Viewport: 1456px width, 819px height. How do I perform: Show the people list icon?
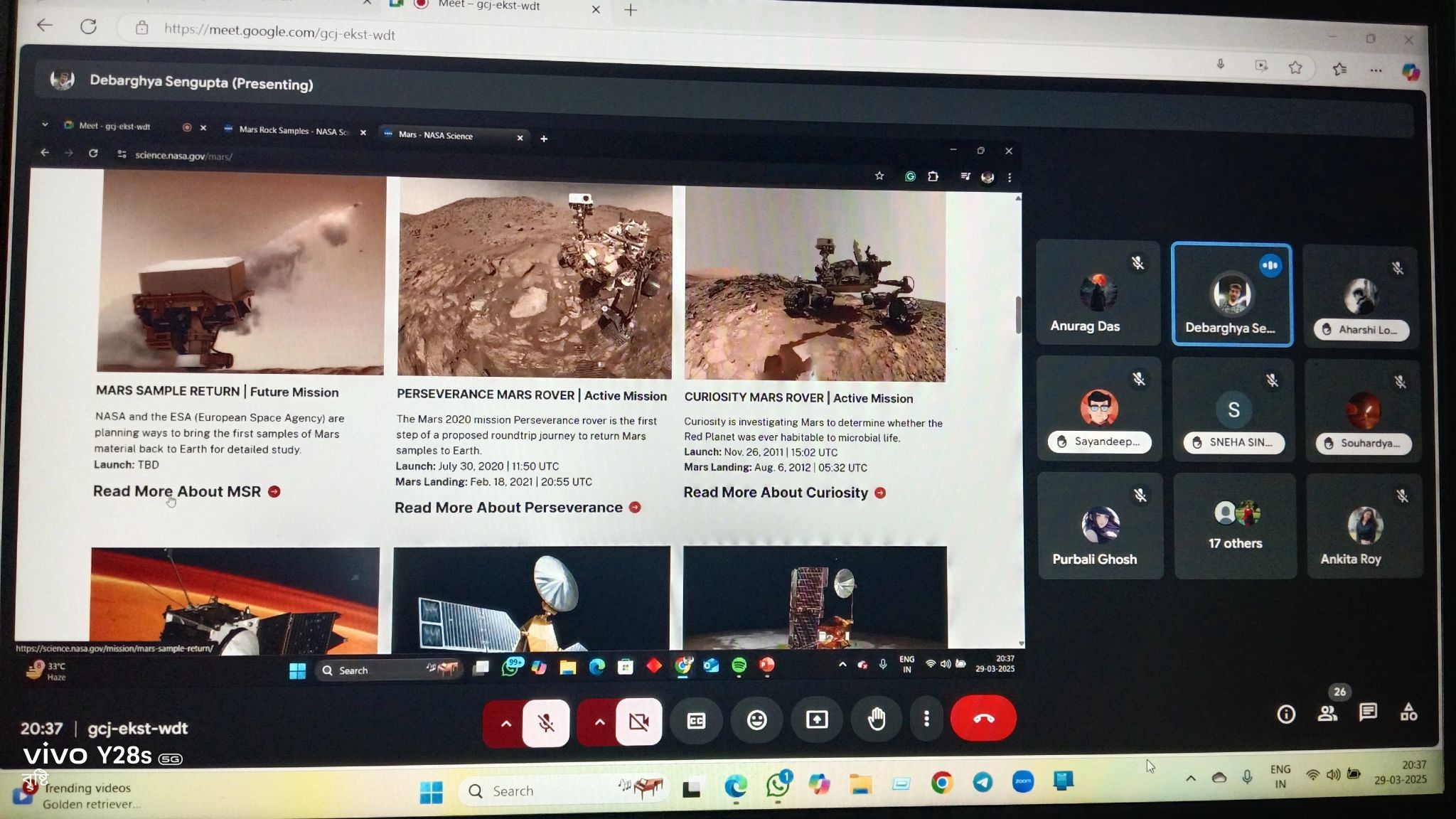point(1327,713)
